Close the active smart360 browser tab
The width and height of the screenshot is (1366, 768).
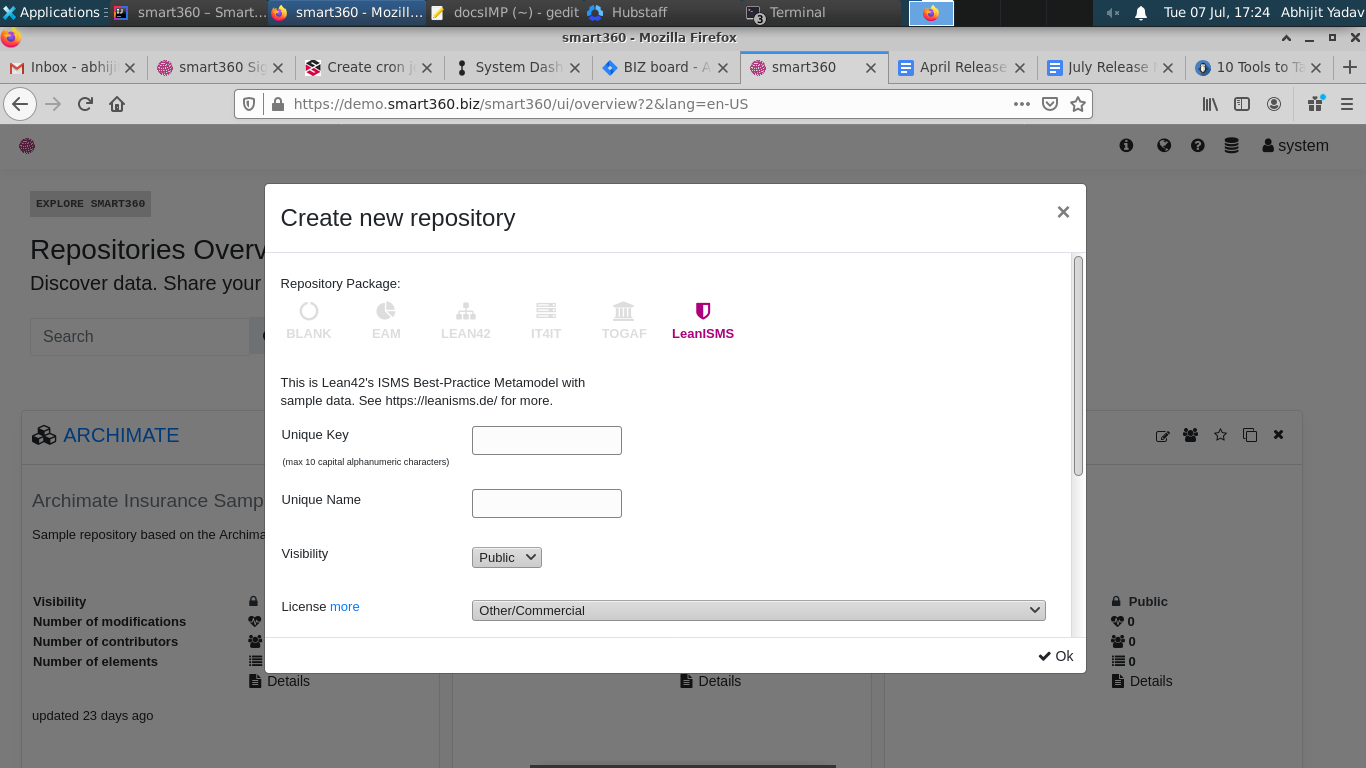871,68
